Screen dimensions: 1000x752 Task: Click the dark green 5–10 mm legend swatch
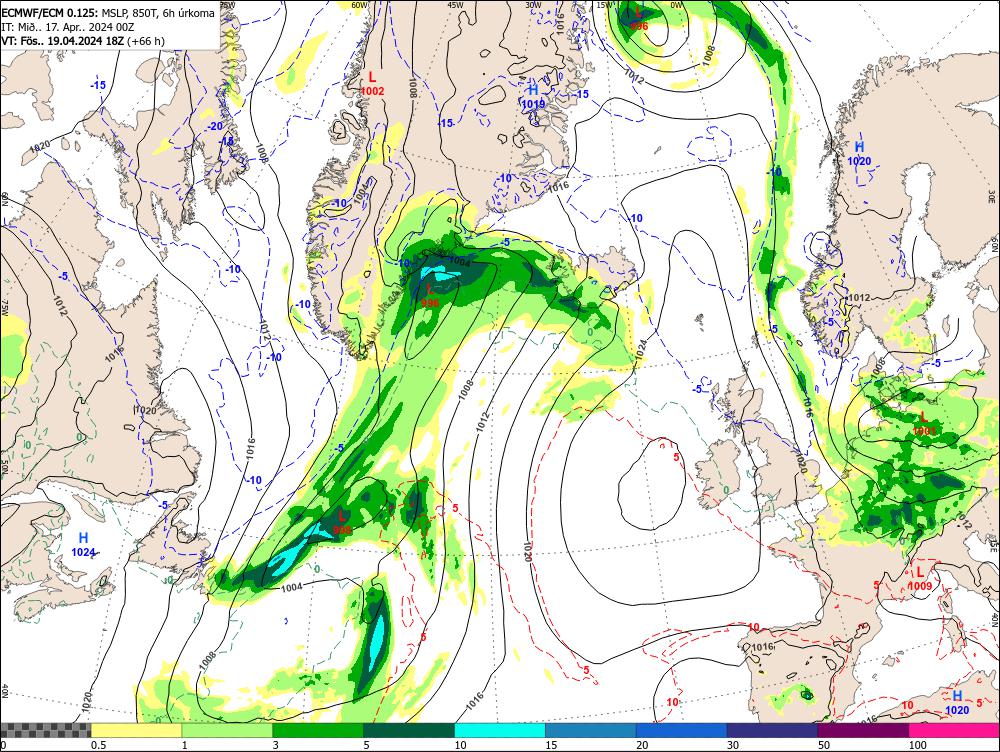coord(409,730)
